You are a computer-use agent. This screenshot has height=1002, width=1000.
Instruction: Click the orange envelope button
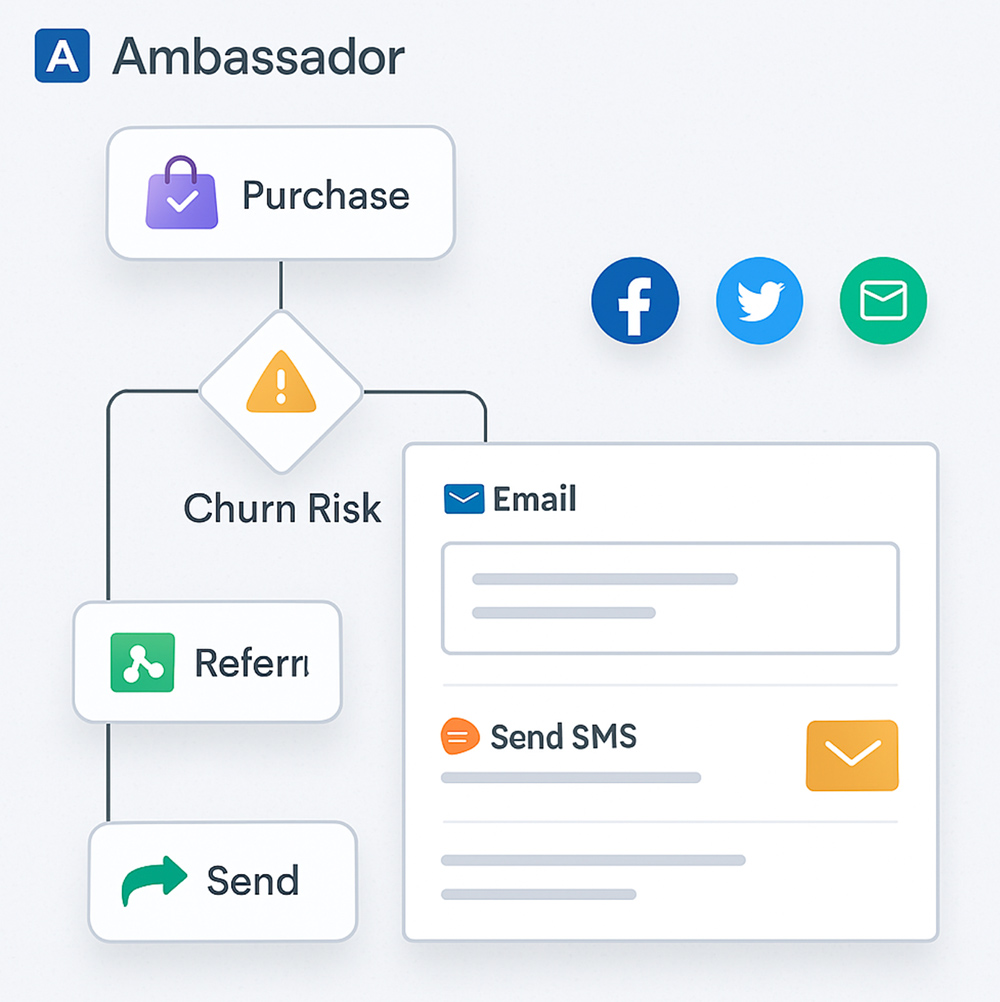pyautogui.click(x=852, y=755)
